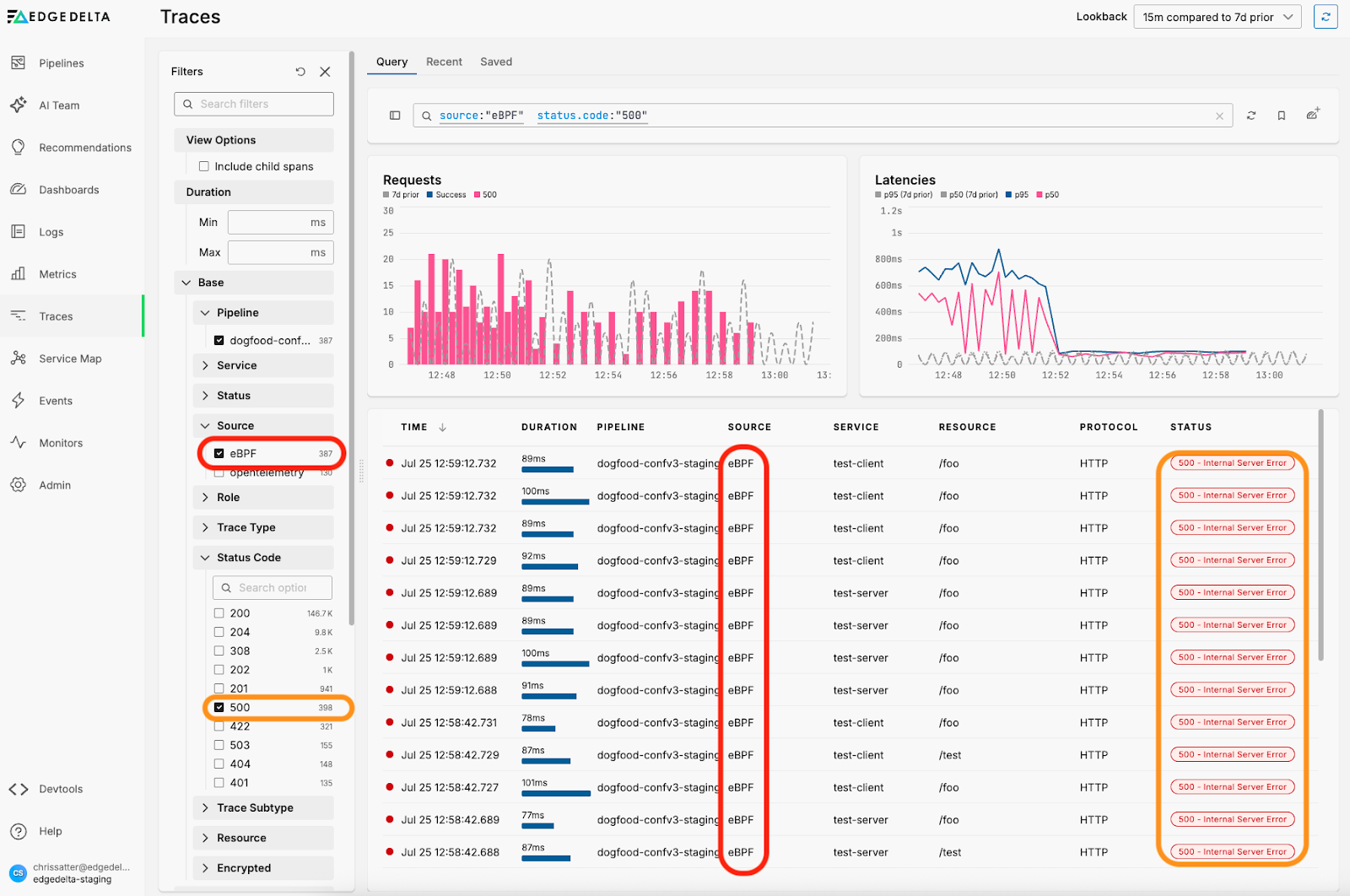Image resolution: width=1350 pixels, height=896 pixels.
Task: Reset filters with the undo arrow icon
Action: pos(300,72)
